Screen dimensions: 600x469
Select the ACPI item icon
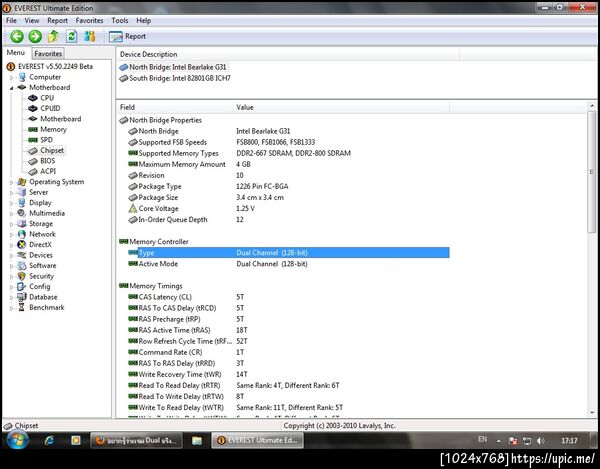[33, 171]
